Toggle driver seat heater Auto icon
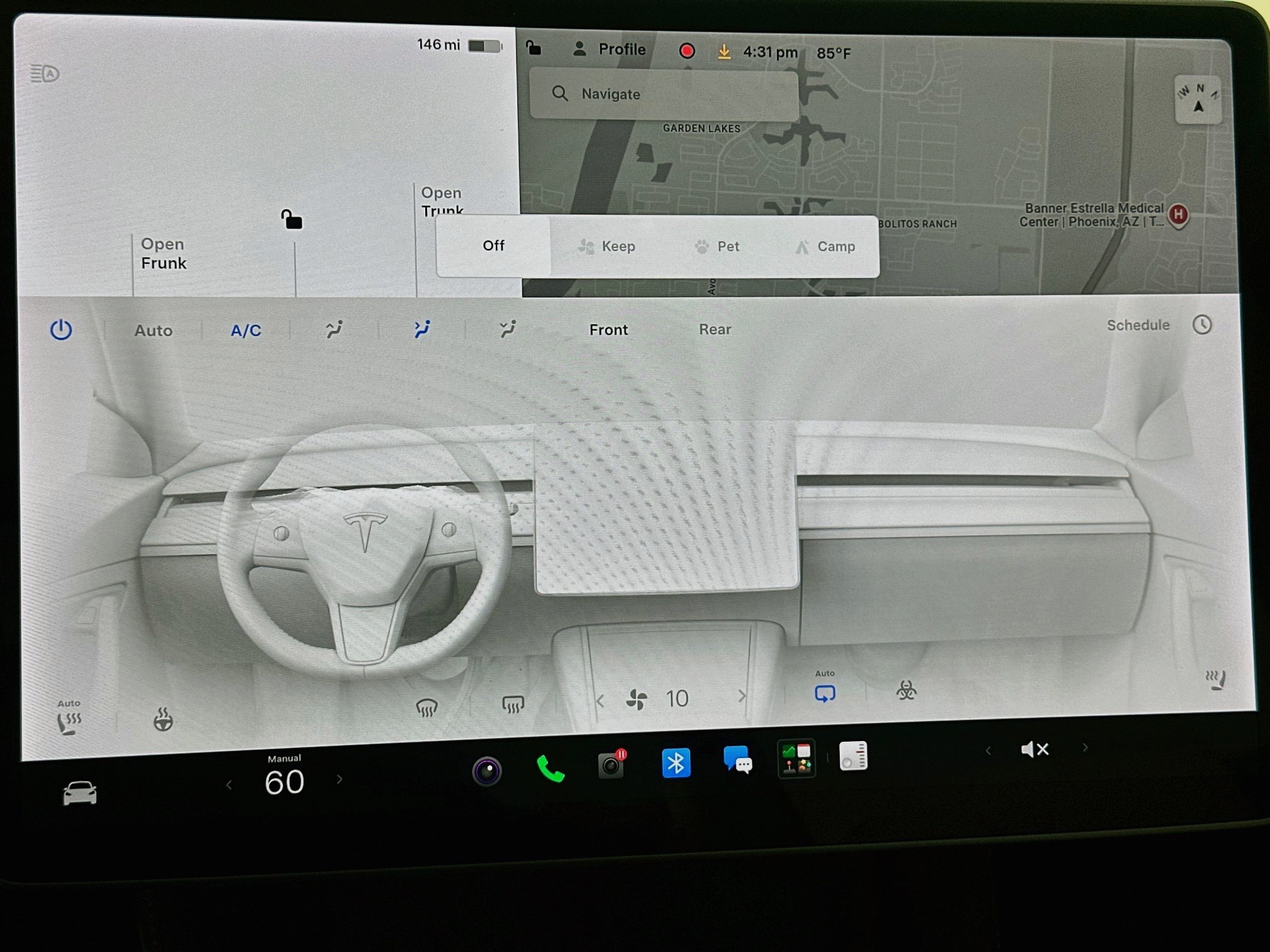 [x=69, y=718]
